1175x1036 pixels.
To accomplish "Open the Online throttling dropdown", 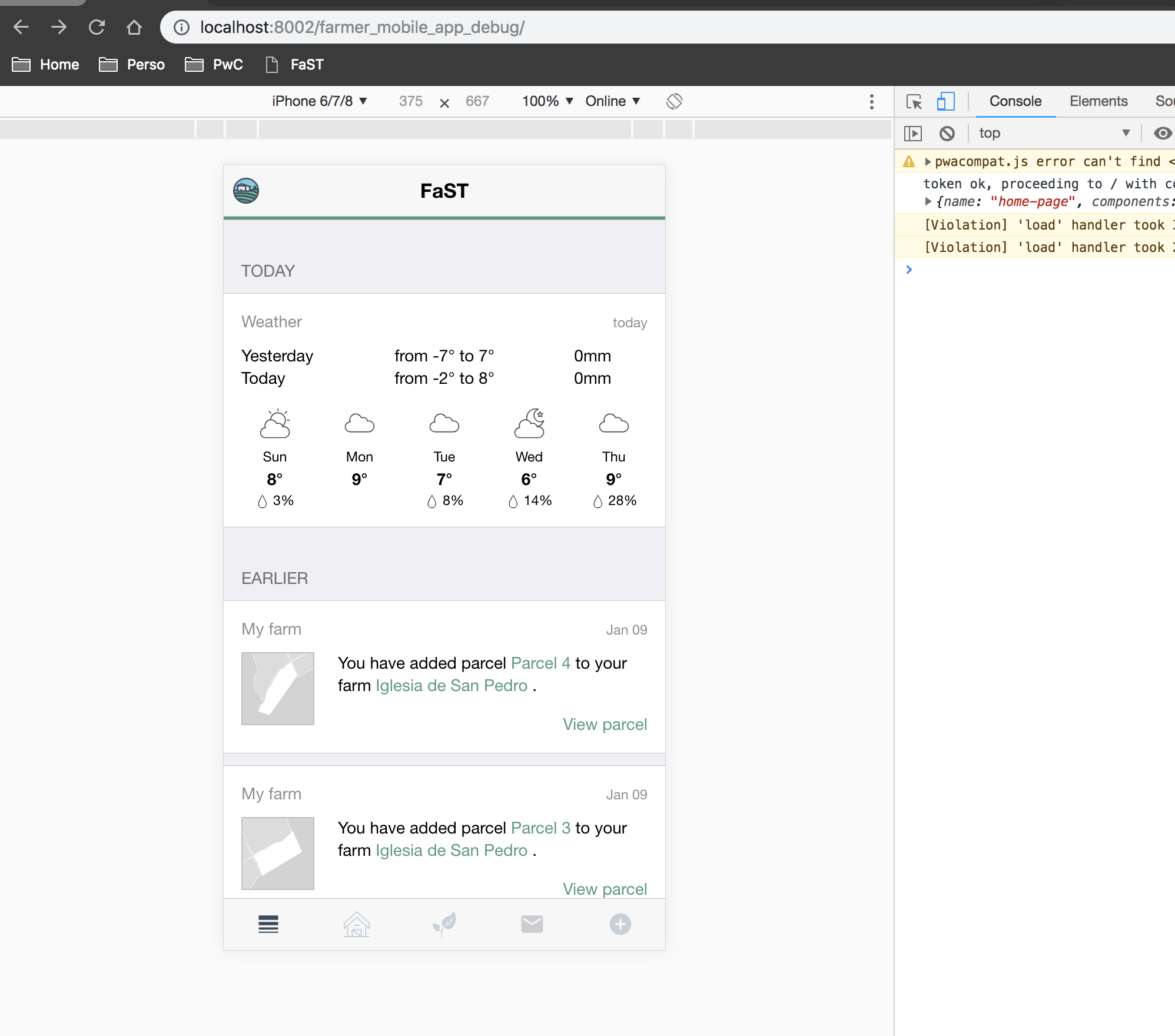I will coord(612,101).
